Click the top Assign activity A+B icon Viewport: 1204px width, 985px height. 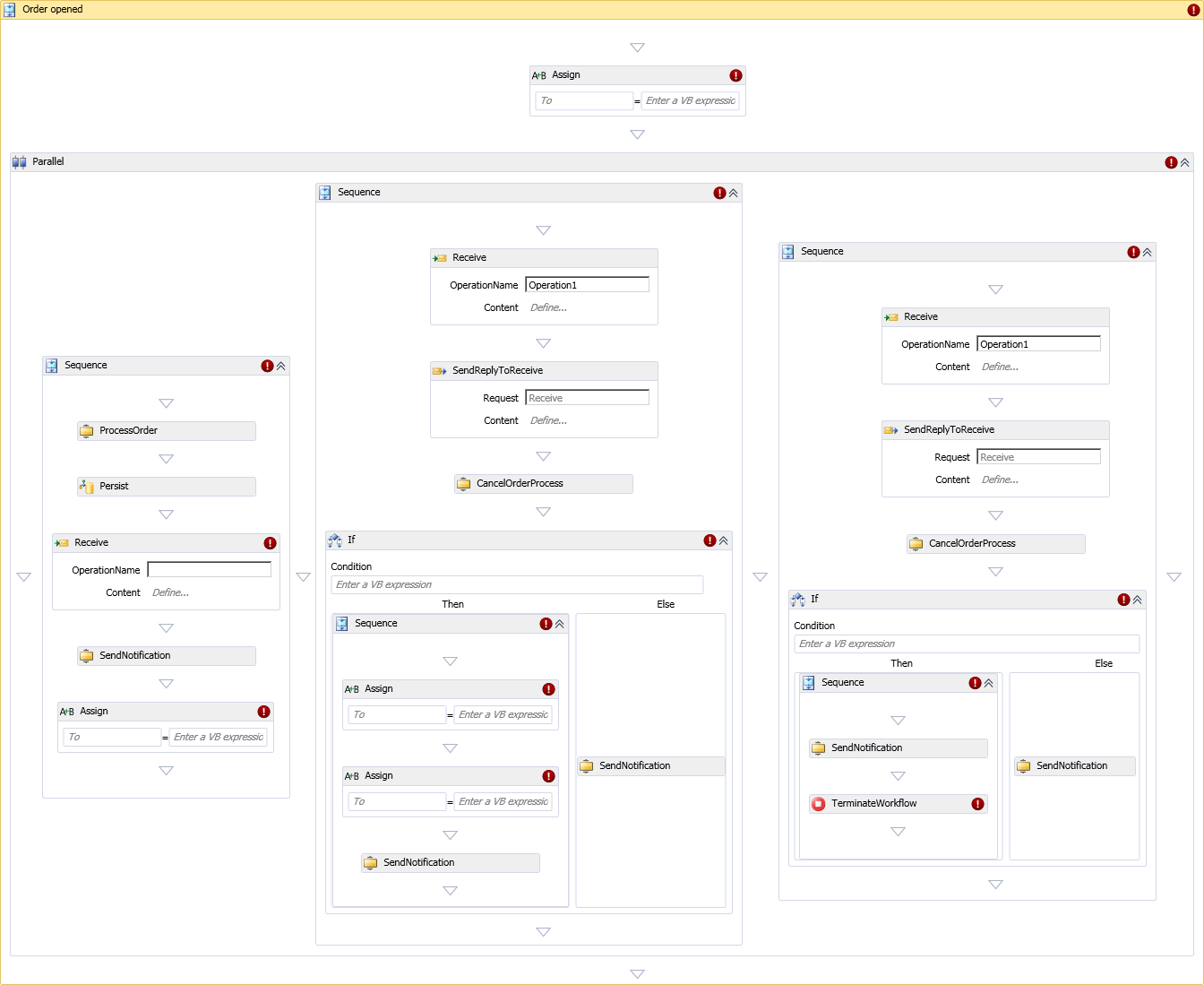tap(539, 75)
